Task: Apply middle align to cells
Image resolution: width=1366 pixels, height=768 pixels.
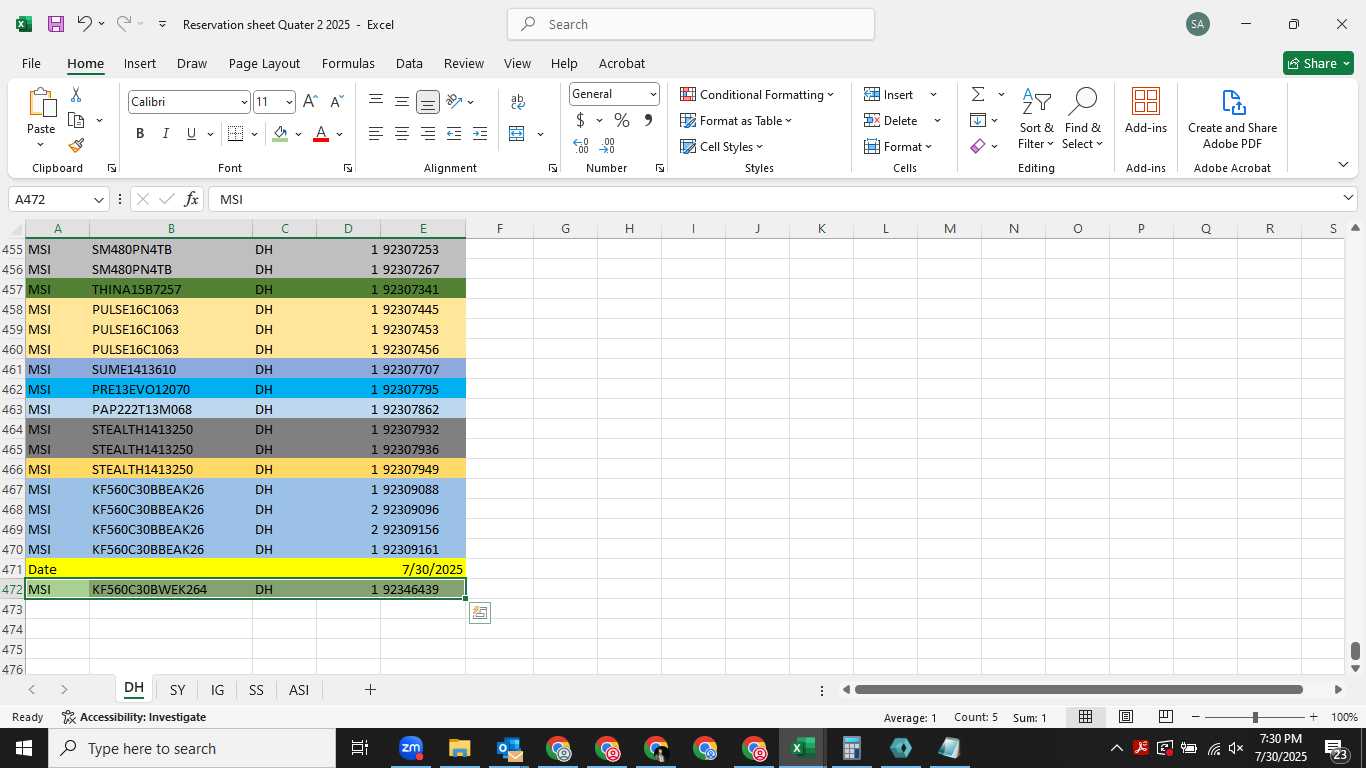Action: pos(401,101)
